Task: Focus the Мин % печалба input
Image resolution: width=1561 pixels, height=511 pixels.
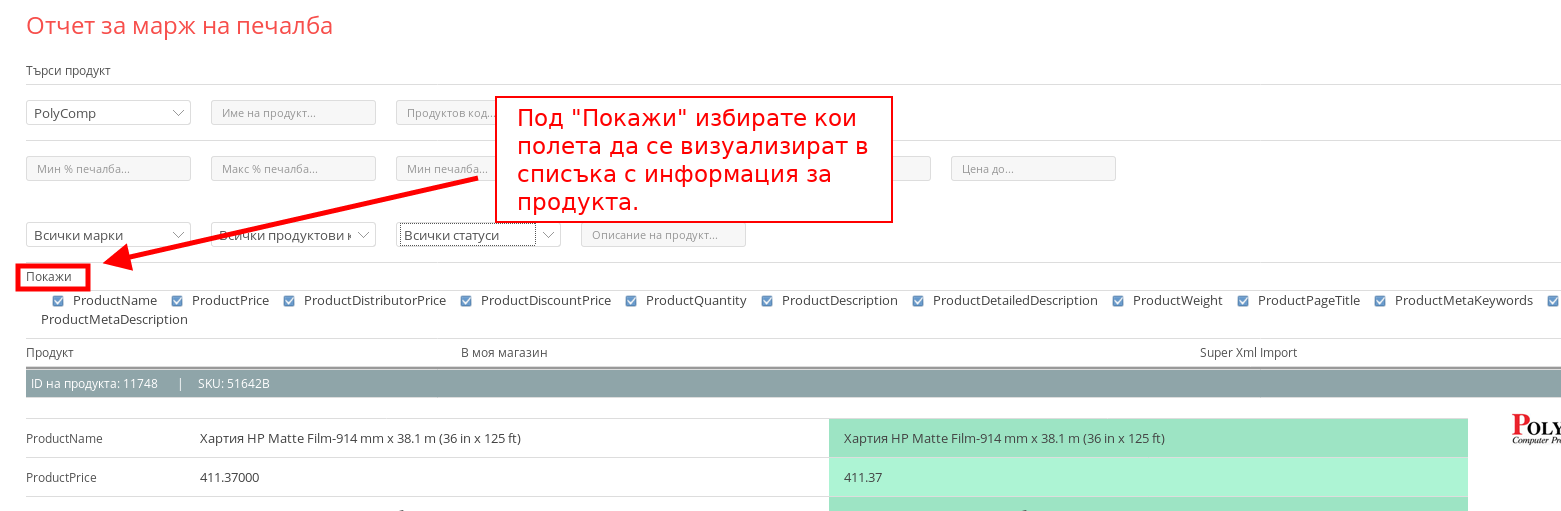Action: 107,169
